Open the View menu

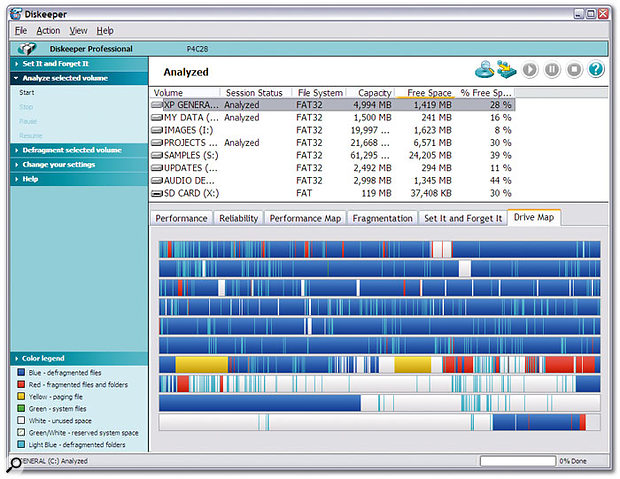(78, 30)
